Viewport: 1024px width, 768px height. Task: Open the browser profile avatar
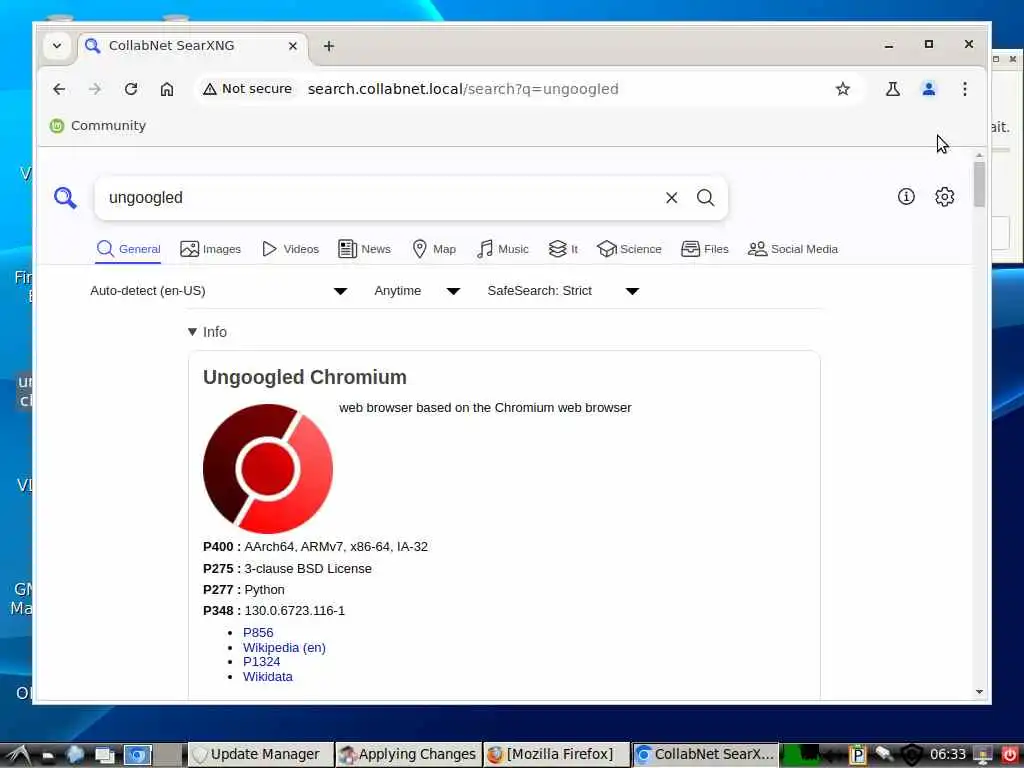click(929, 89)
